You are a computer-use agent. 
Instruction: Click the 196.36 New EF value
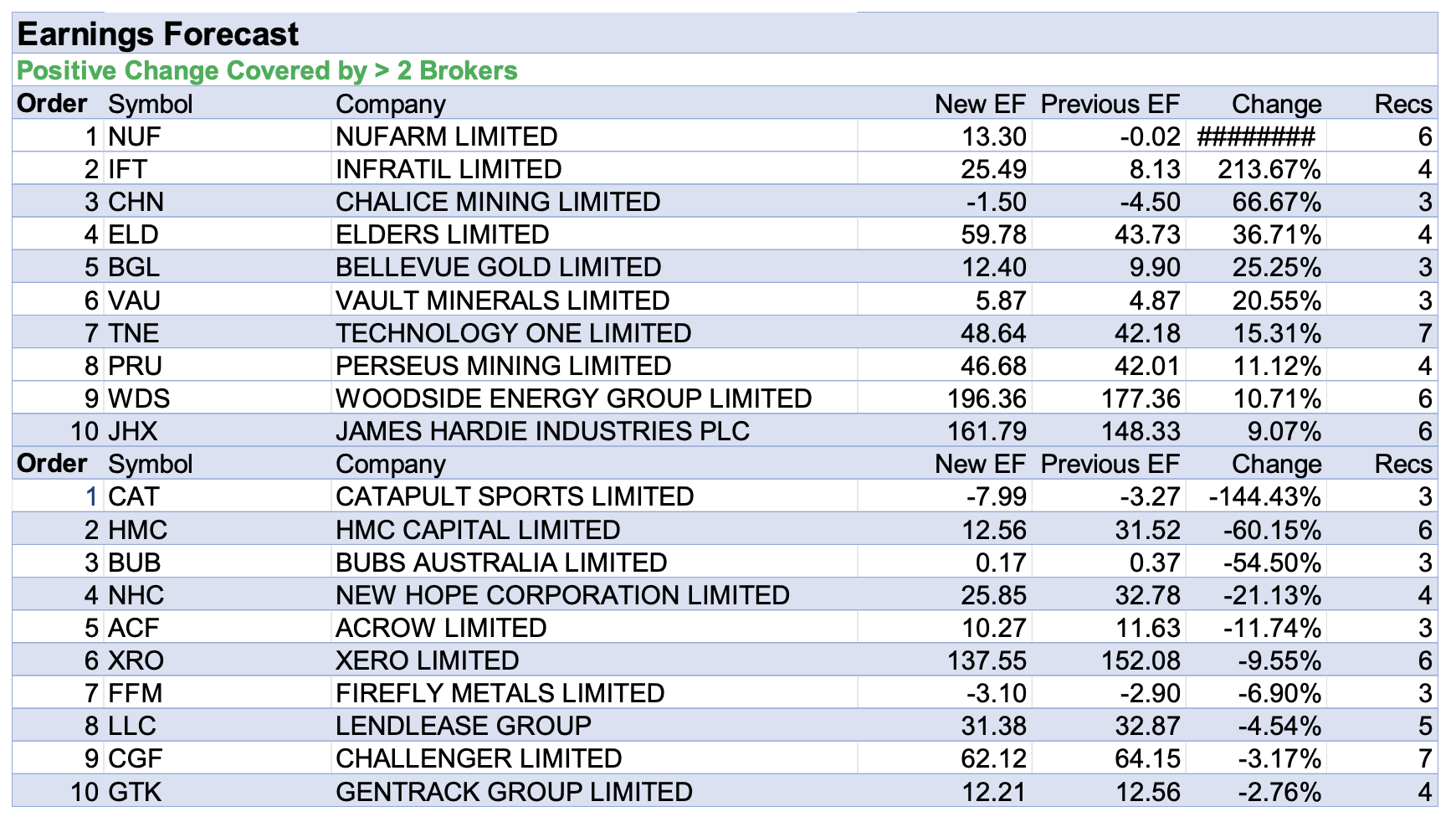(x=987, y=398)
